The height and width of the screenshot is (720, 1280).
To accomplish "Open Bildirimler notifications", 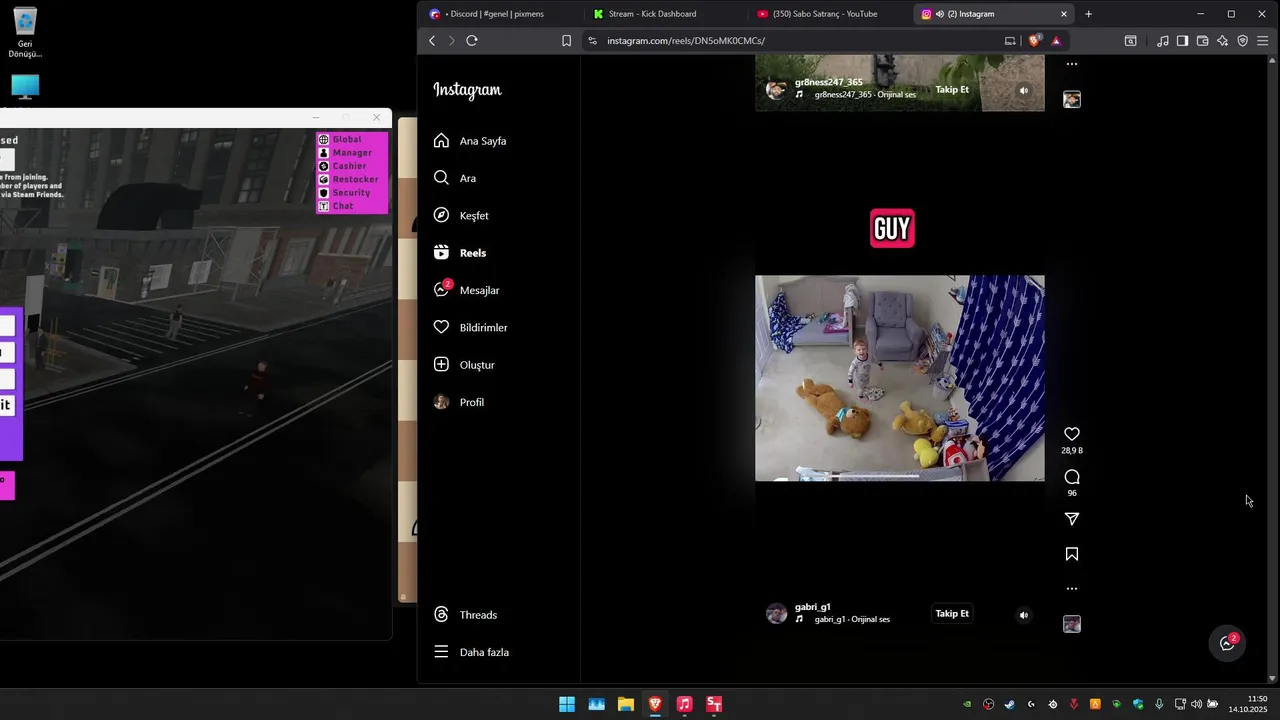I will point(470,327).
